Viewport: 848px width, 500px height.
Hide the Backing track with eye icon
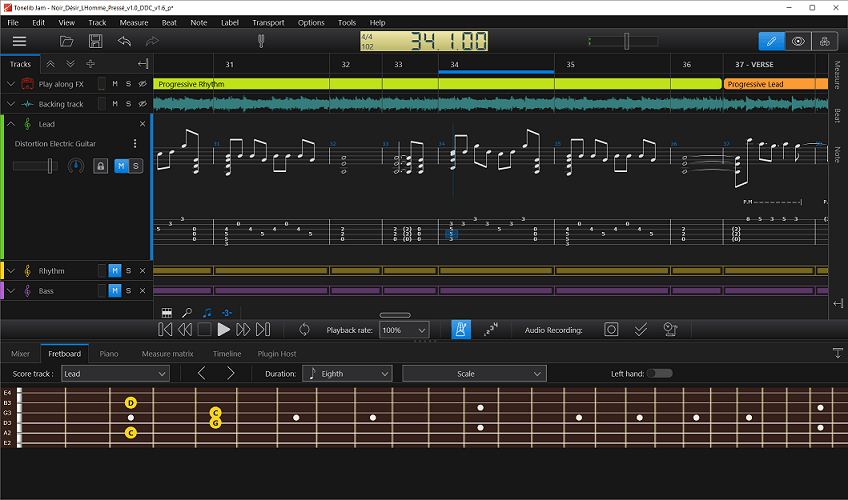pyautogui.click(x=142, y=104)
